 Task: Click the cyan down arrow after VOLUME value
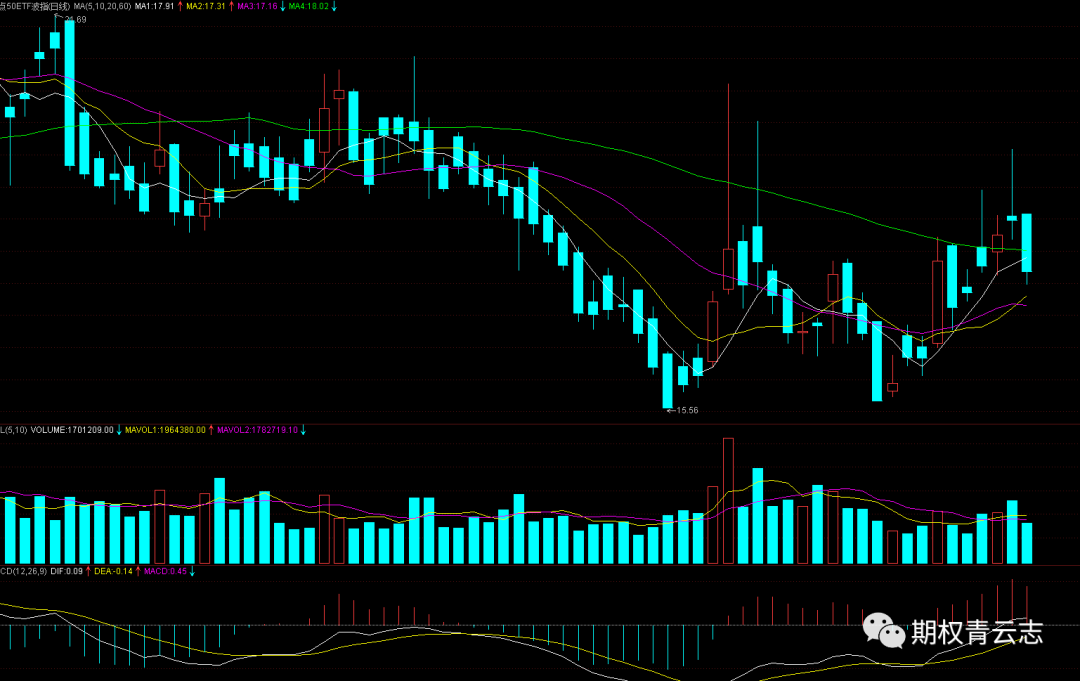tap(119, 430)
